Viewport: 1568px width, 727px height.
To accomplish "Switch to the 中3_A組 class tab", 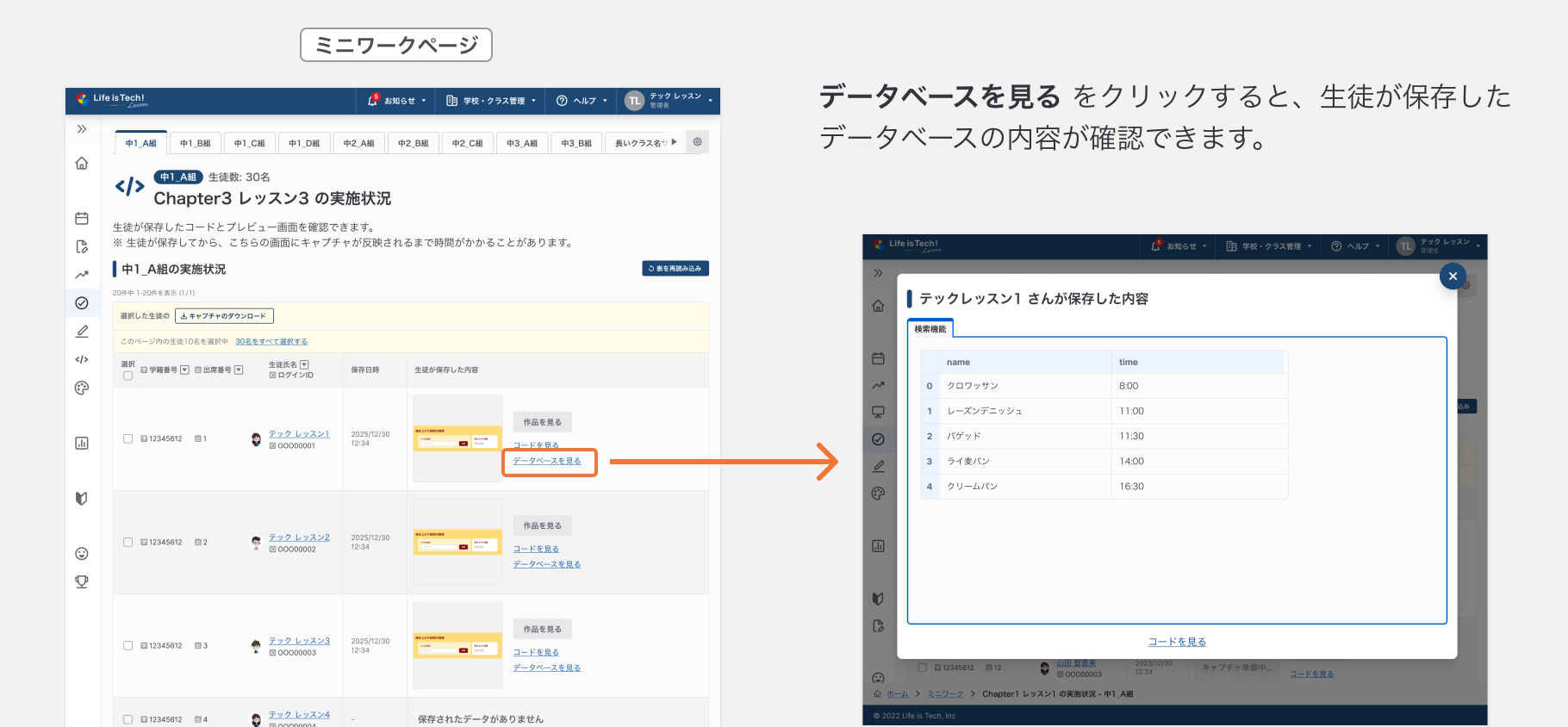I will click(x=522, y=143).
